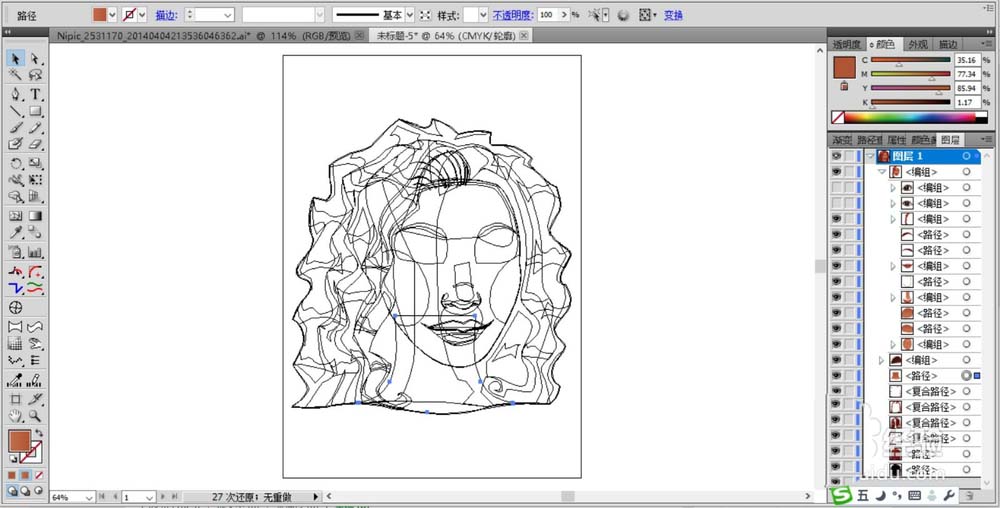1000x508 pixels.
Task: Collapse the top-level 编组 group triangle
Action: pos(882,172)
